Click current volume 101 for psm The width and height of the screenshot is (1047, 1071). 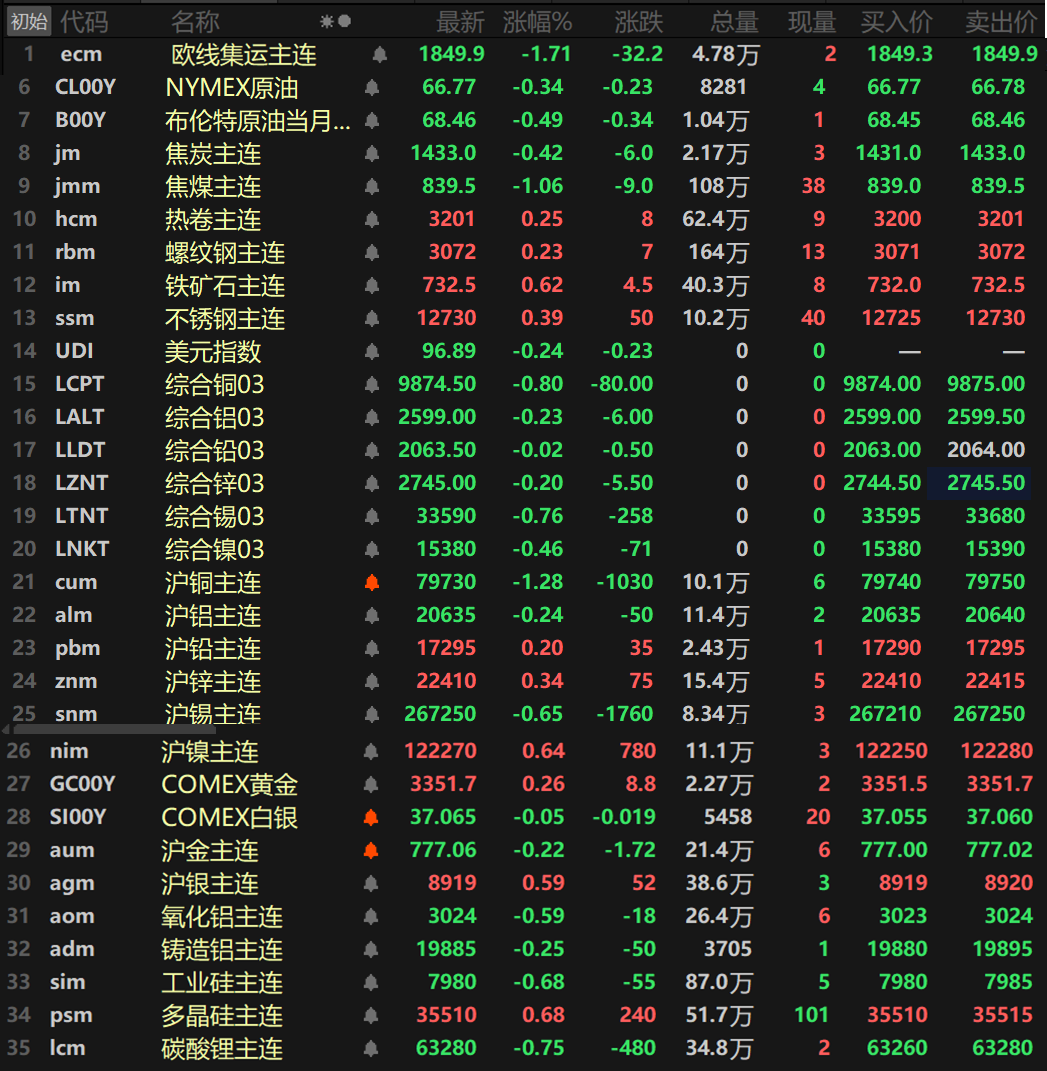pyautogui.click(x=811, y=1015)
